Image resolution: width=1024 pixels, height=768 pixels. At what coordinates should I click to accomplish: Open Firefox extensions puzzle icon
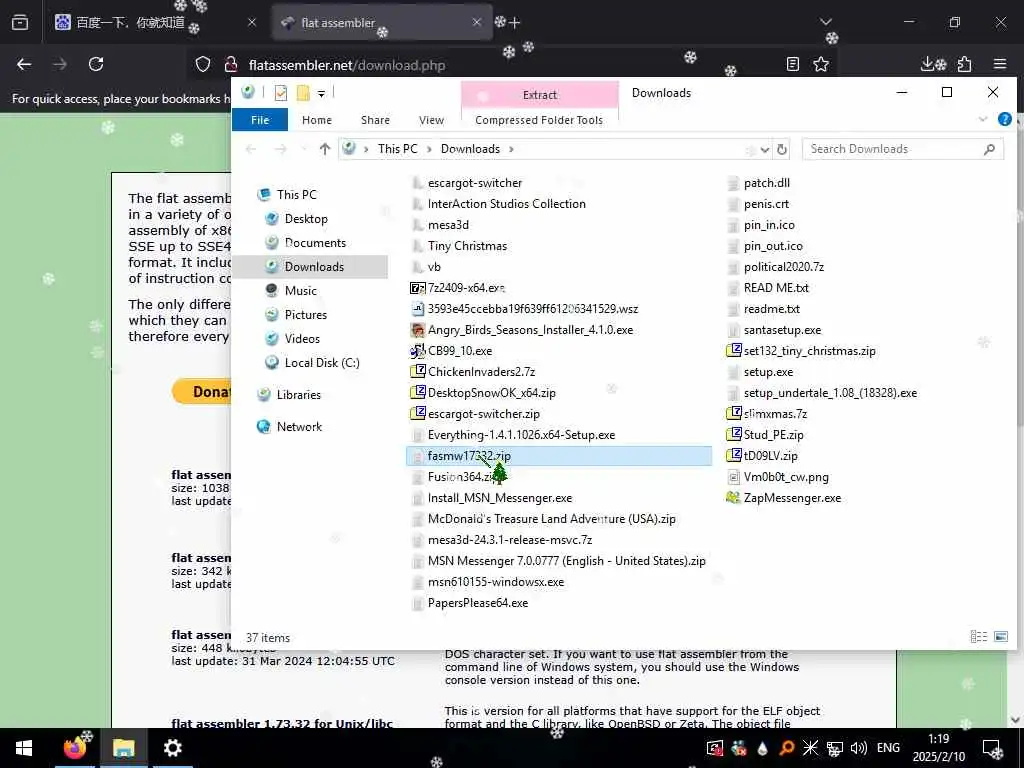[965, 64]
